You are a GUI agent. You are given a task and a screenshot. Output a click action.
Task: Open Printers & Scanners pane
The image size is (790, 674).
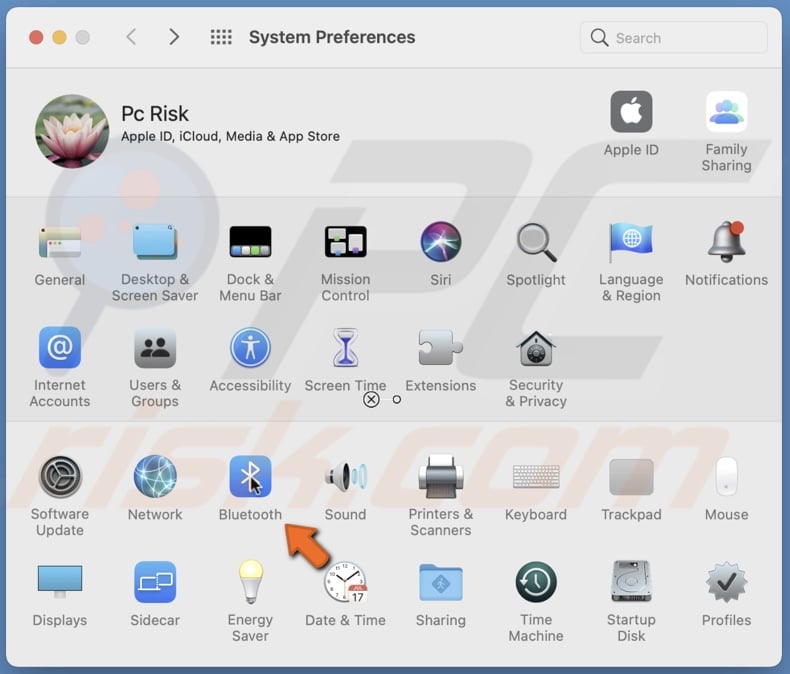441,478
